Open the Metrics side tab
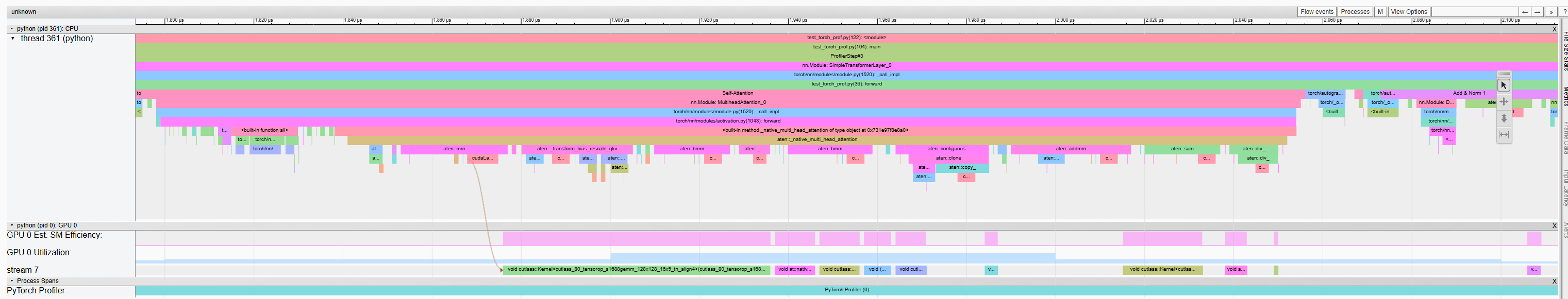The image size is (1568, 299). click(x=1564, y=96)
